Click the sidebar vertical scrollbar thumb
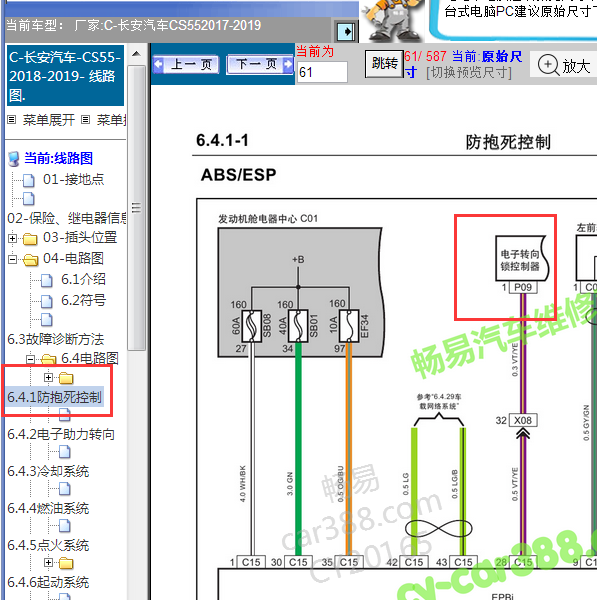The height and width of the screenshot is (600, 597). 136,208
